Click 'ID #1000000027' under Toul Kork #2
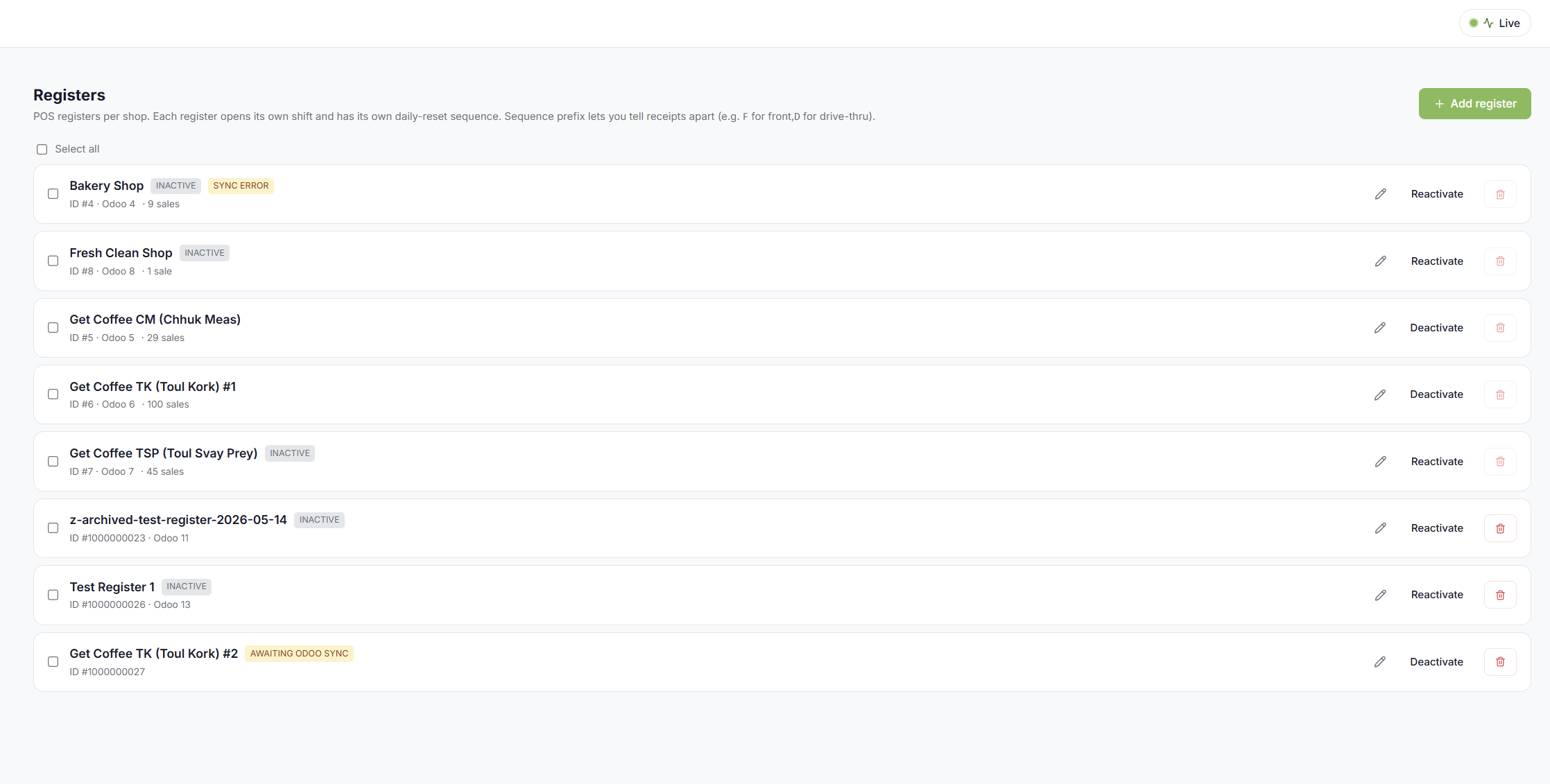 [x=107, y=672]
